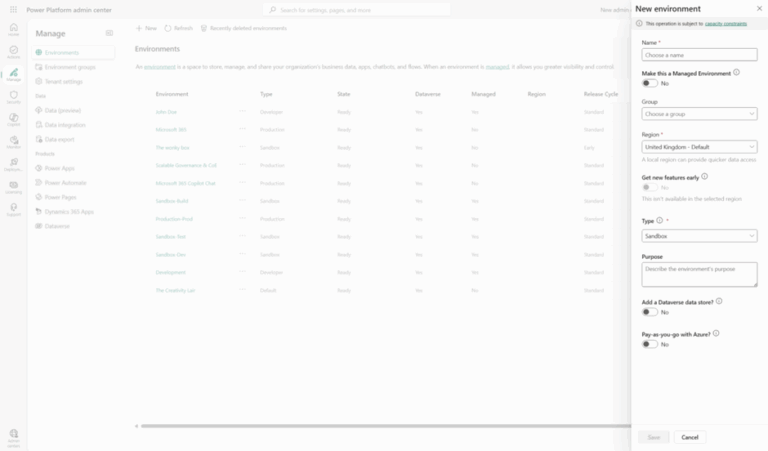Show info for Get new features early

(x=704, y=176)
